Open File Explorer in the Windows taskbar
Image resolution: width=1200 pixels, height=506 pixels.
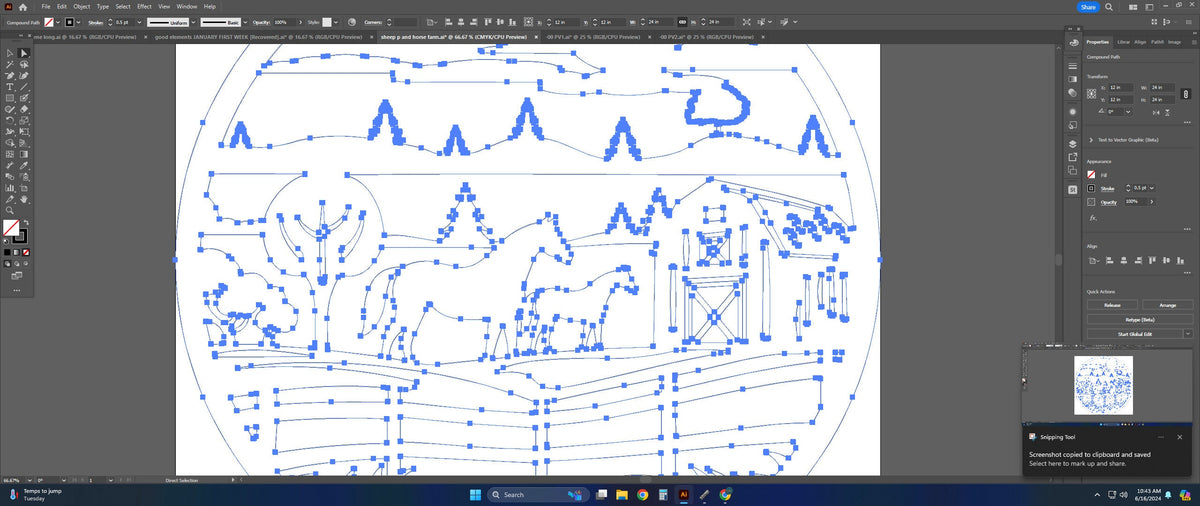621,494
